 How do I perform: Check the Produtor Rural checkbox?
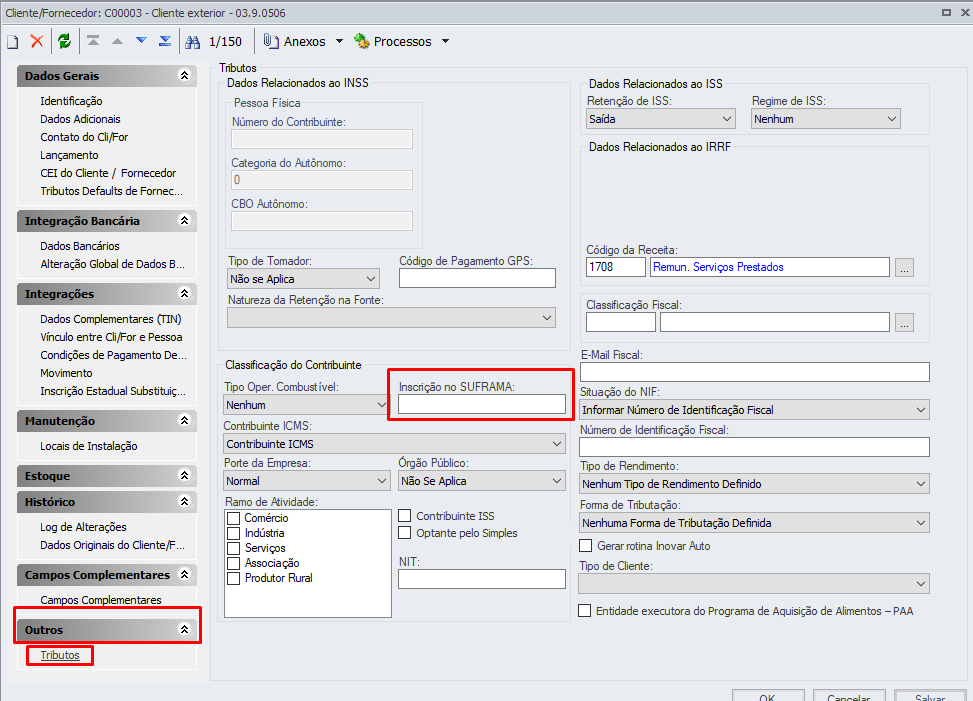(x=233, y=578)
